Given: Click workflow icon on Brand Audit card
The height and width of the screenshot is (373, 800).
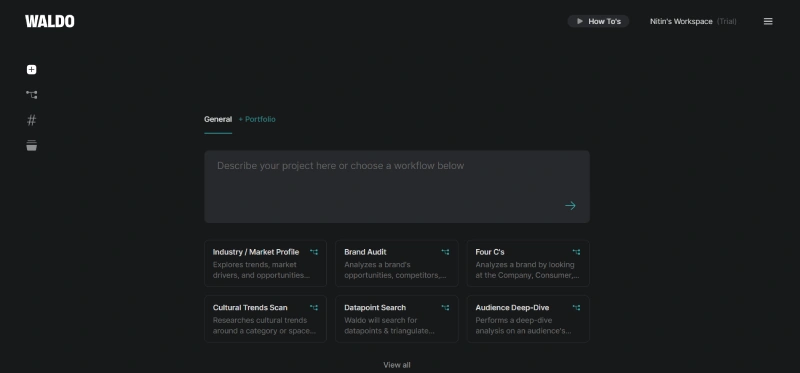Looking at the screenshot, I should (445, 252).
